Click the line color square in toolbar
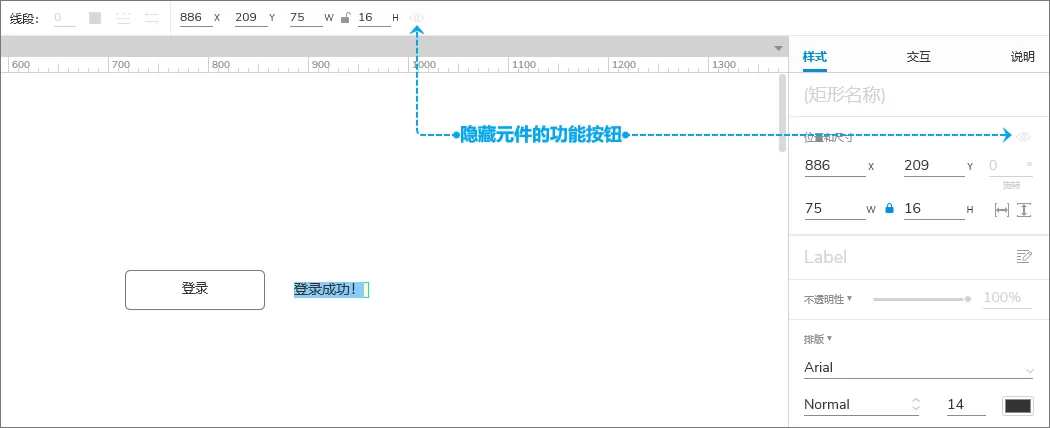The image size is (1050, 428). pos(95,18)
